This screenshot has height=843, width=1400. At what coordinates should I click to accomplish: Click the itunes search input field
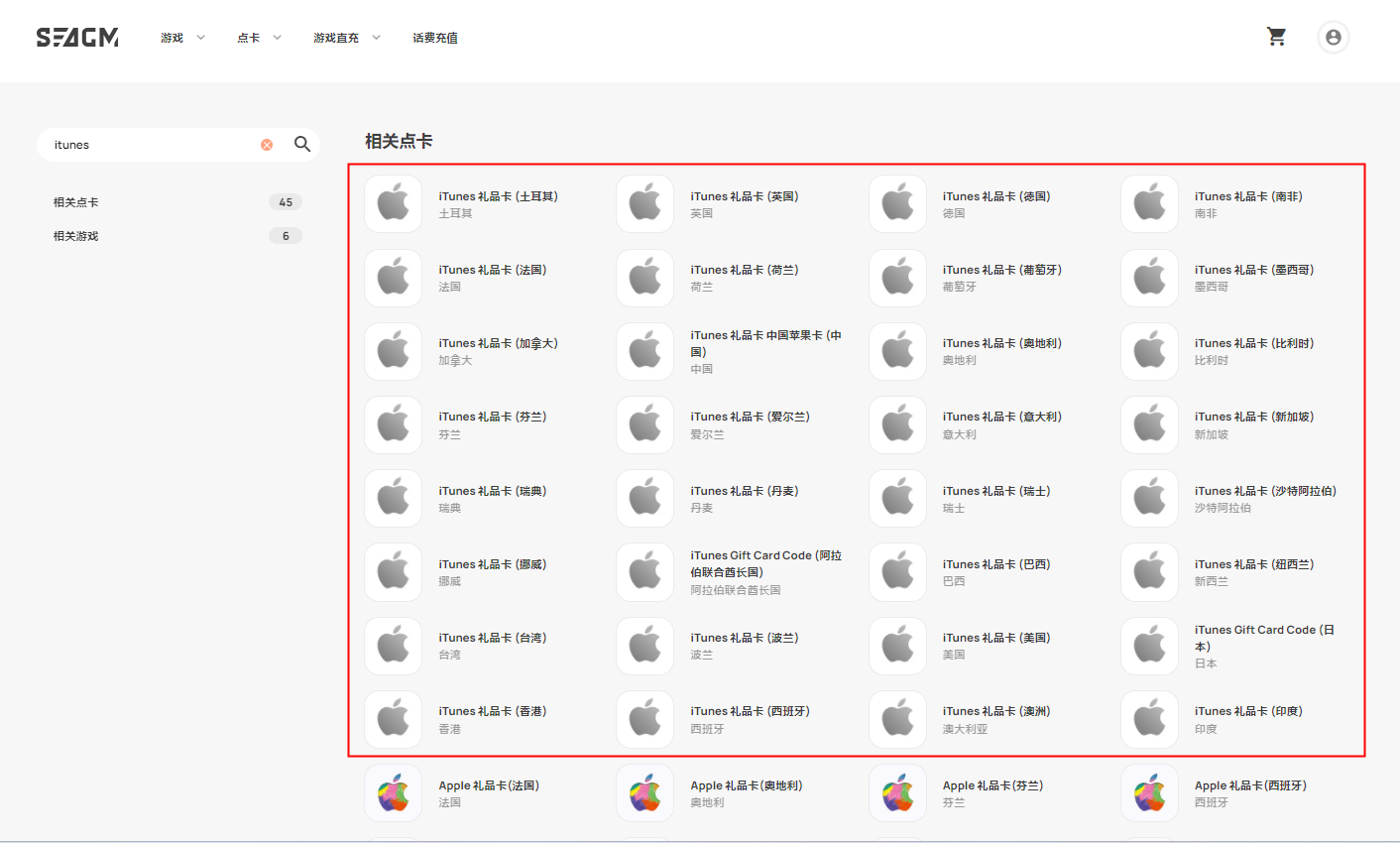pyautogui.click(x=154, y=145)
